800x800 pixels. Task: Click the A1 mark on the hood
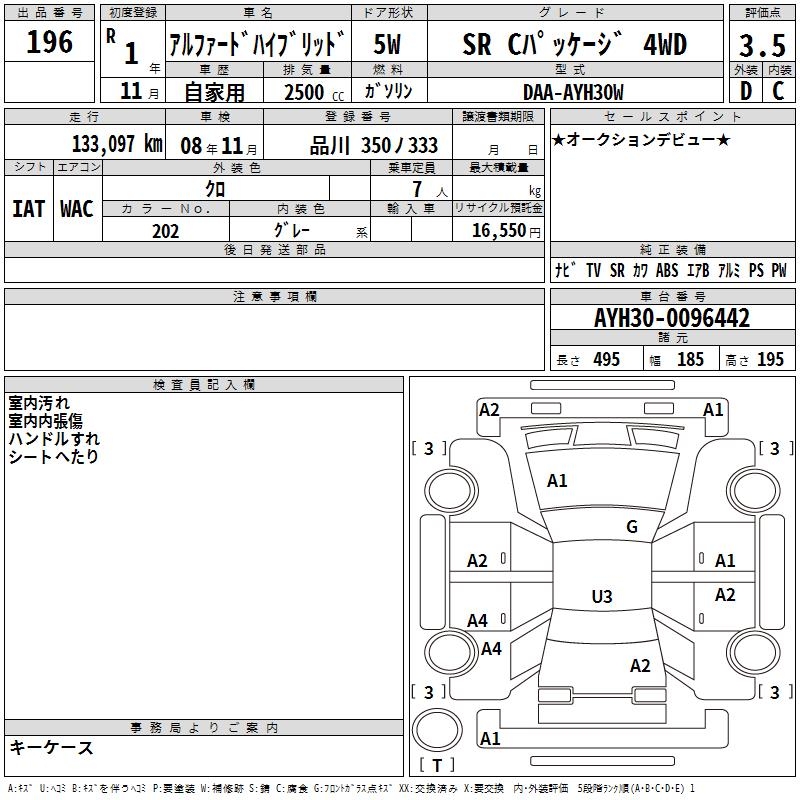tap(557, 481)
